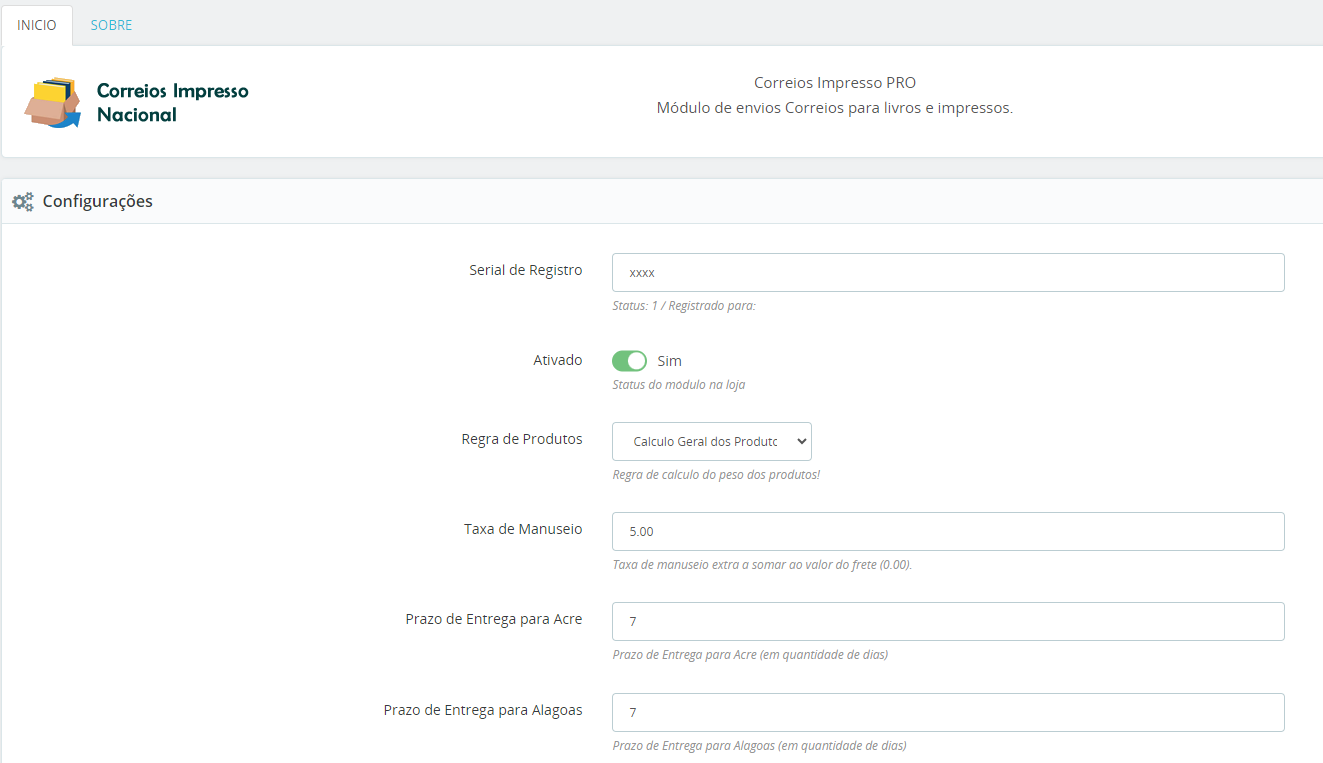This screenshot has width=1323, height=763.
Task: Click the 'Status do módulo na loja' hint
Action: (x=679, y=384)
